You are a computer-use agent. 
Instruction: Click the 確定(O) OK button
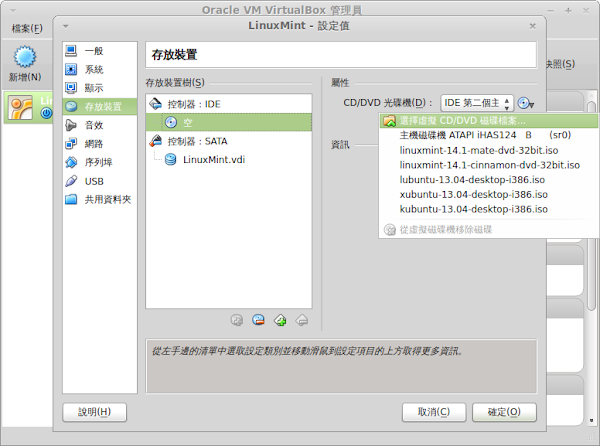[x=504, y=412]
